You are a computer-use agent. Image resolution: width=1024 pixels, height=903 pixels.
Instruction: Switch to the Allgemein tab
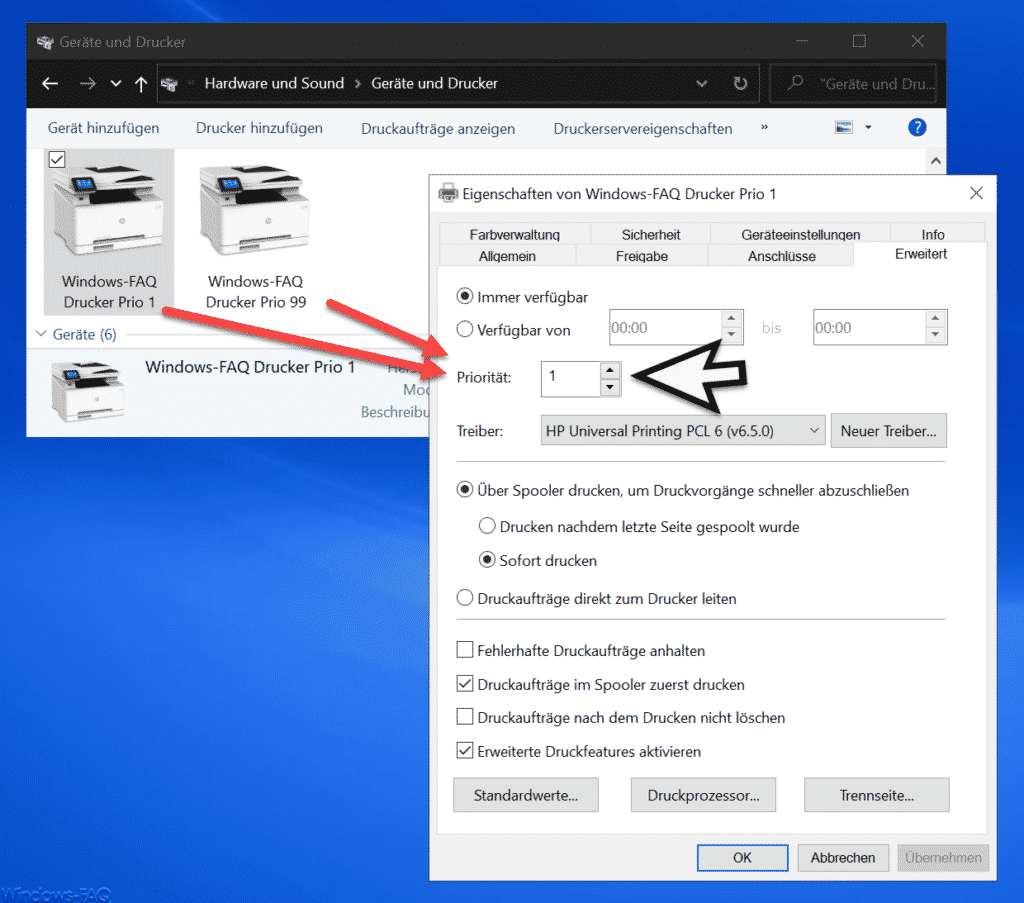point(507,255)
